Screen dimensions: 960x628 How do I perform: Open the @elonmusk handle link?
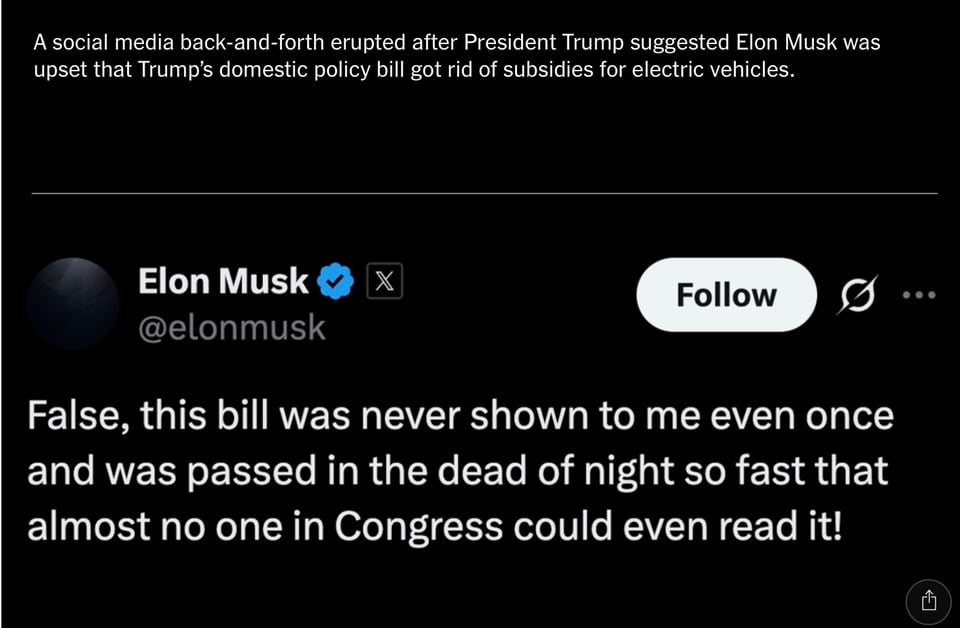pos(231,327)
